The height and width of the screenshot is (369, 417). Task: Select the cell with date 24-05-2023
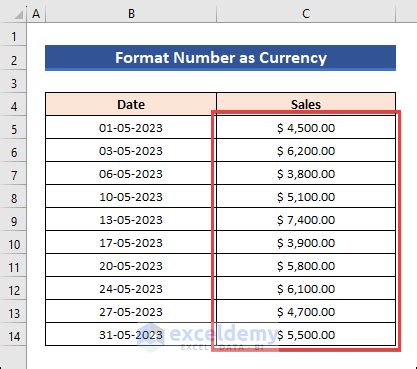coord(131,289)
